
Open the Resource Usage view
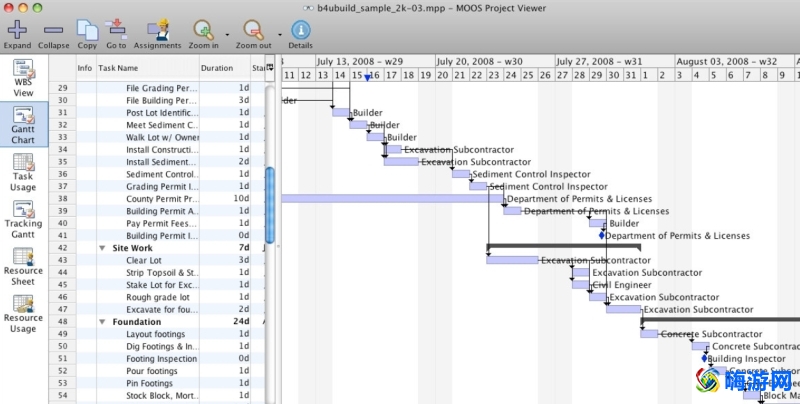[23, 314]
